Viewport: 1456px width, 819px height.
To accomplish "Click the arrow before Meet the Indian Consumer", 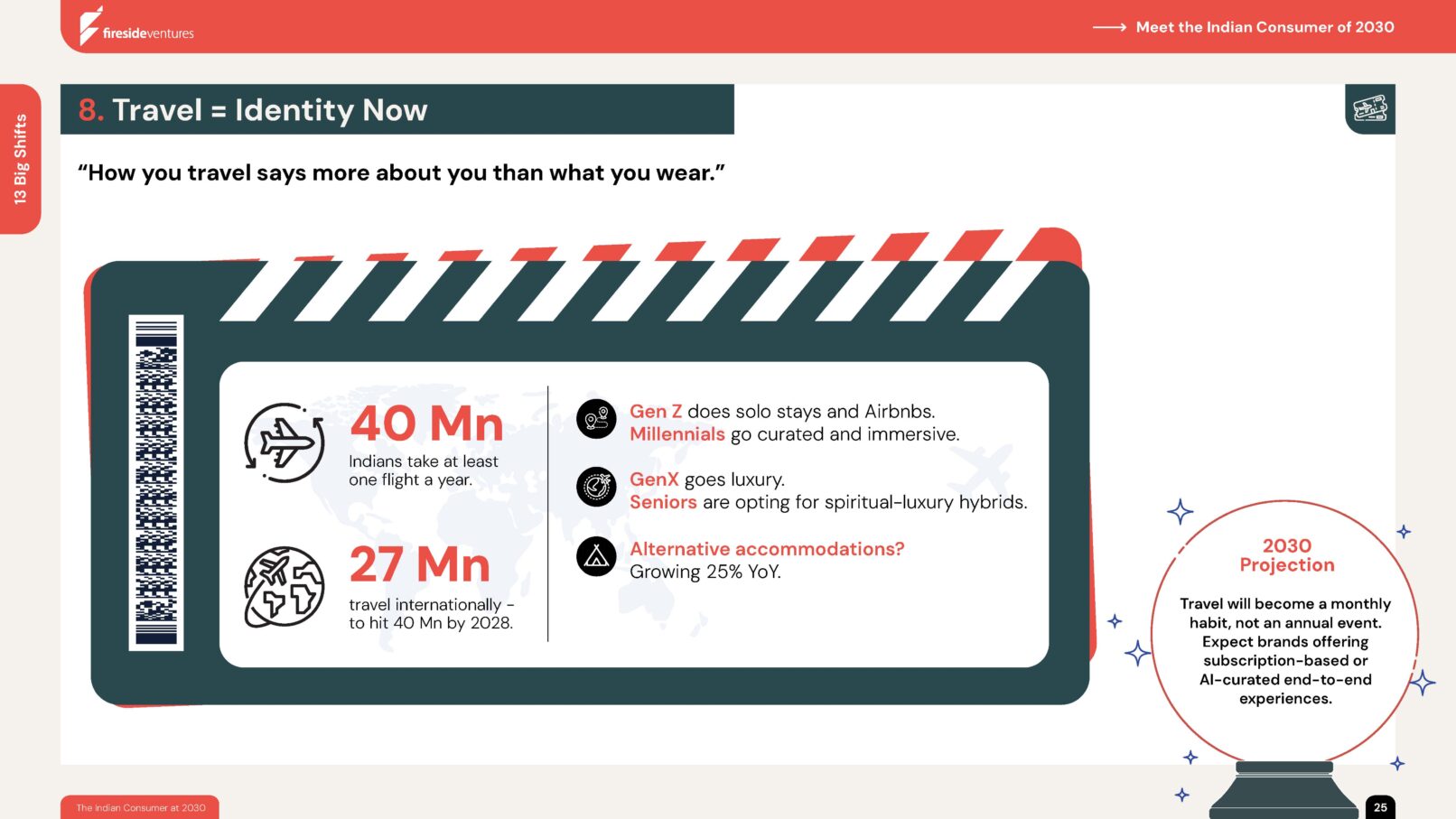I will [1109, 27].
